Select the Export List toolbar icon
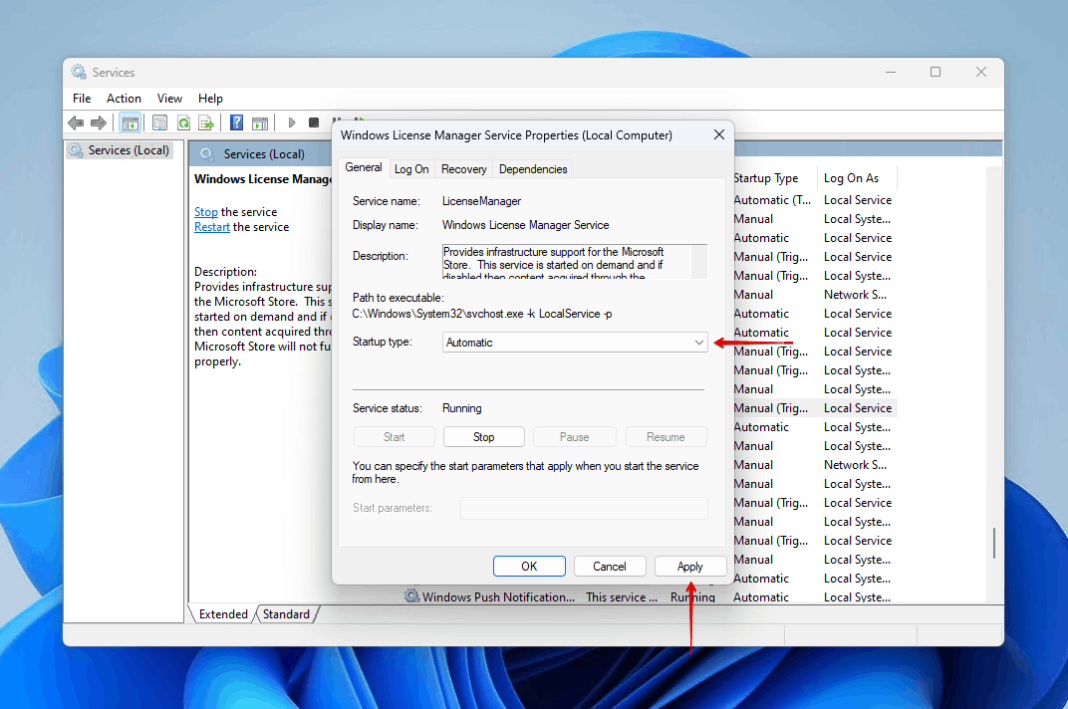The height and width of the screenshot is (709, 1068). tap(206, 122)
